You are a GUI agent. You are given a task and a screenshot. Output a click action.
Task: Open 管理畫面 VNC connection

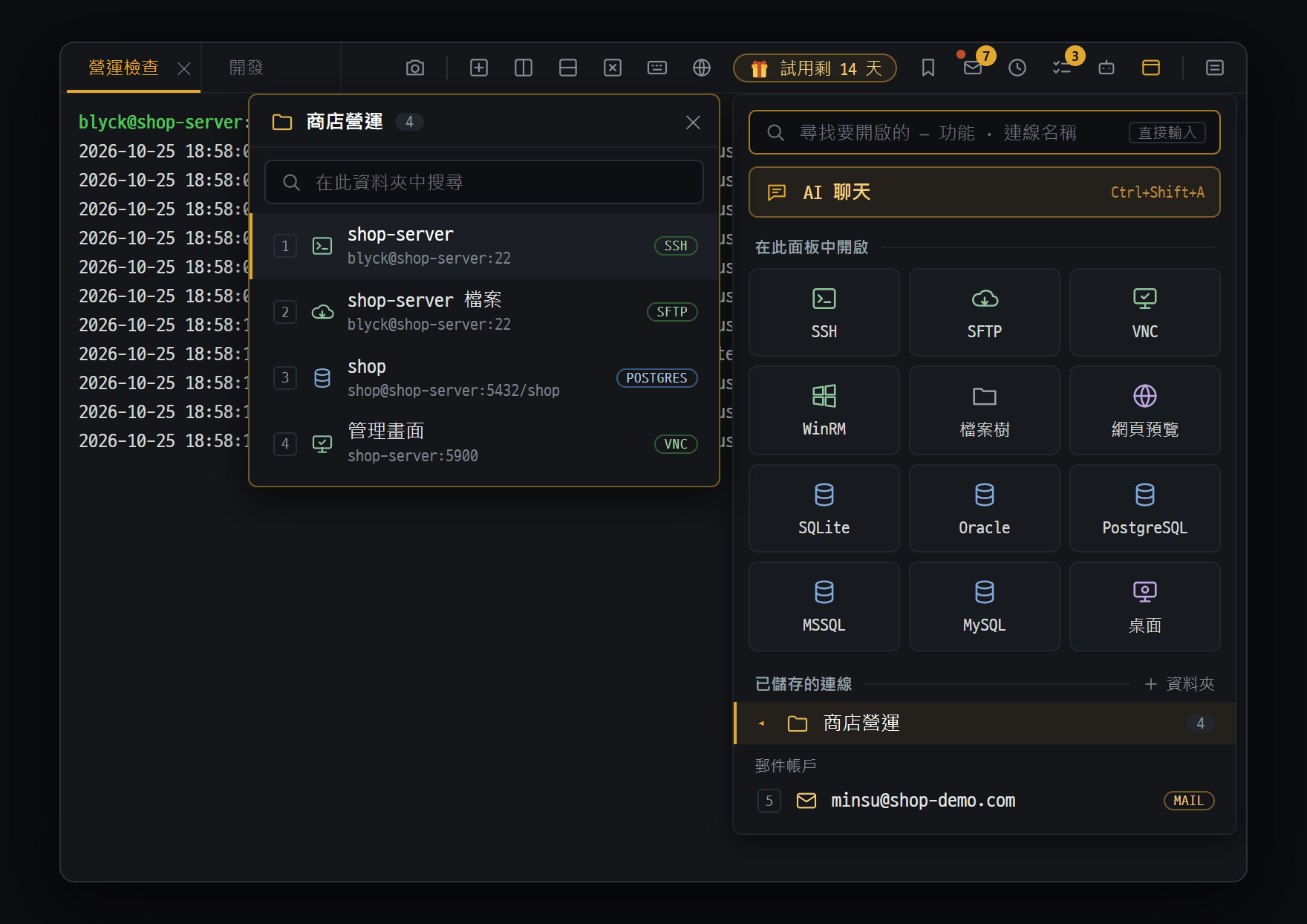[x=484, y=443]
